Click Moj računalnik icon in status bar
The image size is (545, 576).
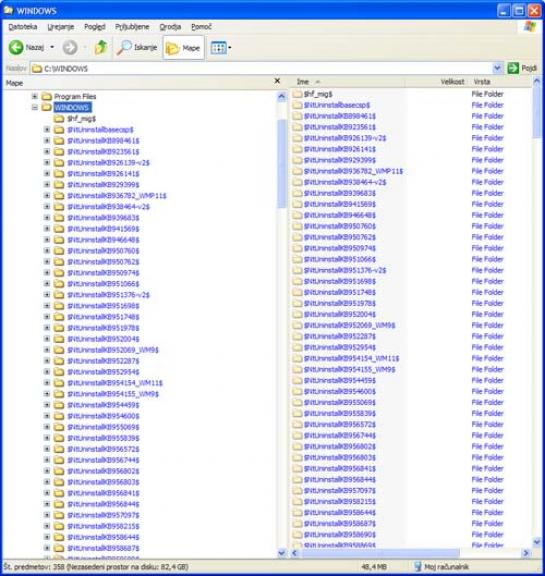[x=418, y=566]
